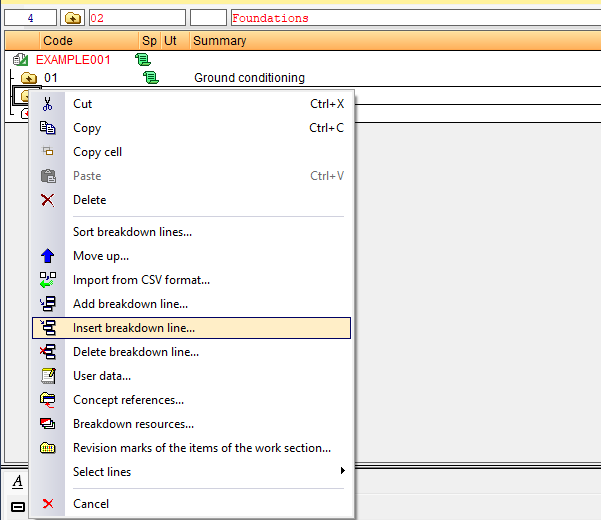The image size is (601, 520).
Task: Click the Cut scissors icon
Action: pyautogui.click(x=48, y=104)
